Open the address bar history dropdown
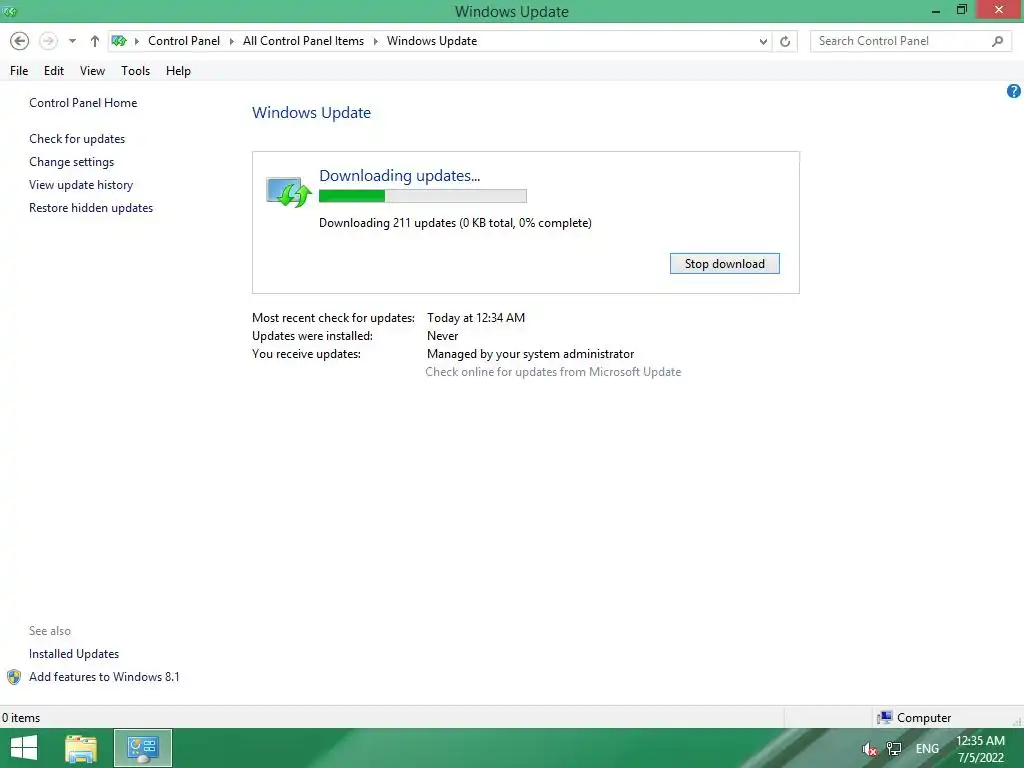This screenshot has width=1024, height=768. coord(763,41)
